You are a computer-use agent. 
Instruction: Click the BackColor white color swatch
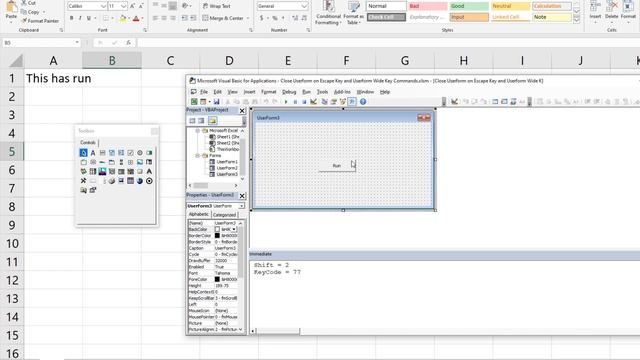[x=217, y=229]
